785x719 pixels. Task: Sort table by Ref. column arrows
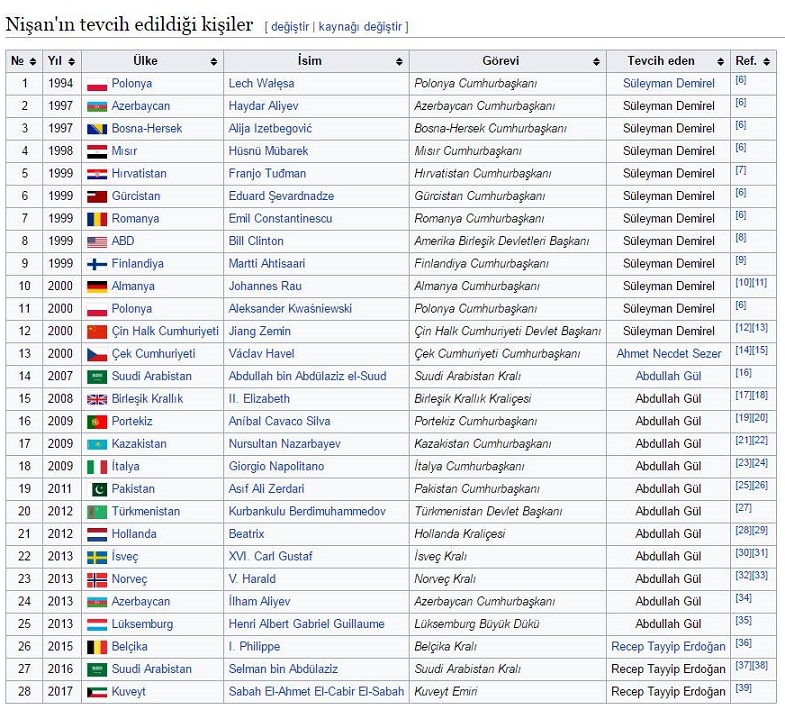[766, 62]
